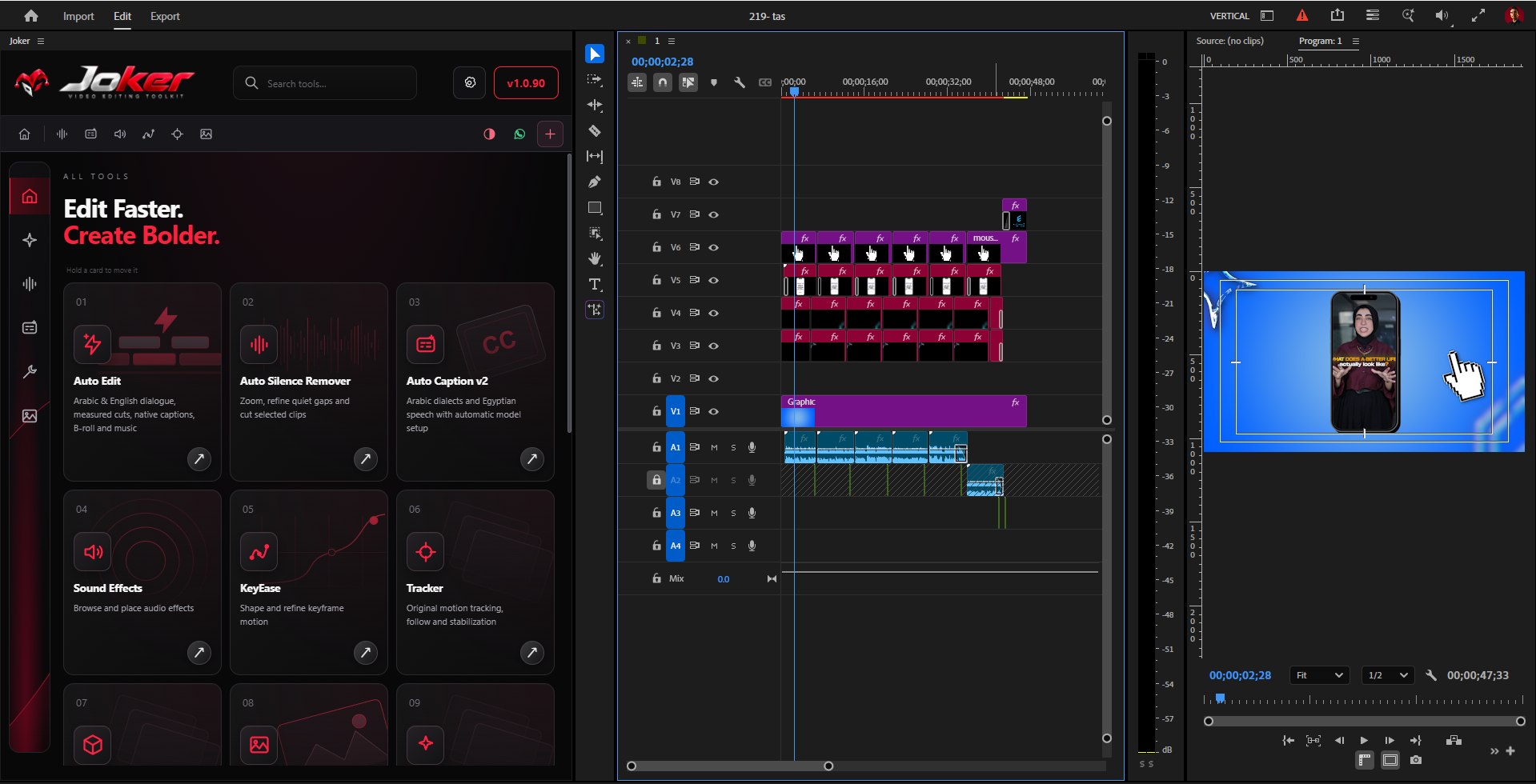The width and height of the screenshot is (1536, 784).
Task: Switch to the Import tab
Action: (x=78, y=16)
